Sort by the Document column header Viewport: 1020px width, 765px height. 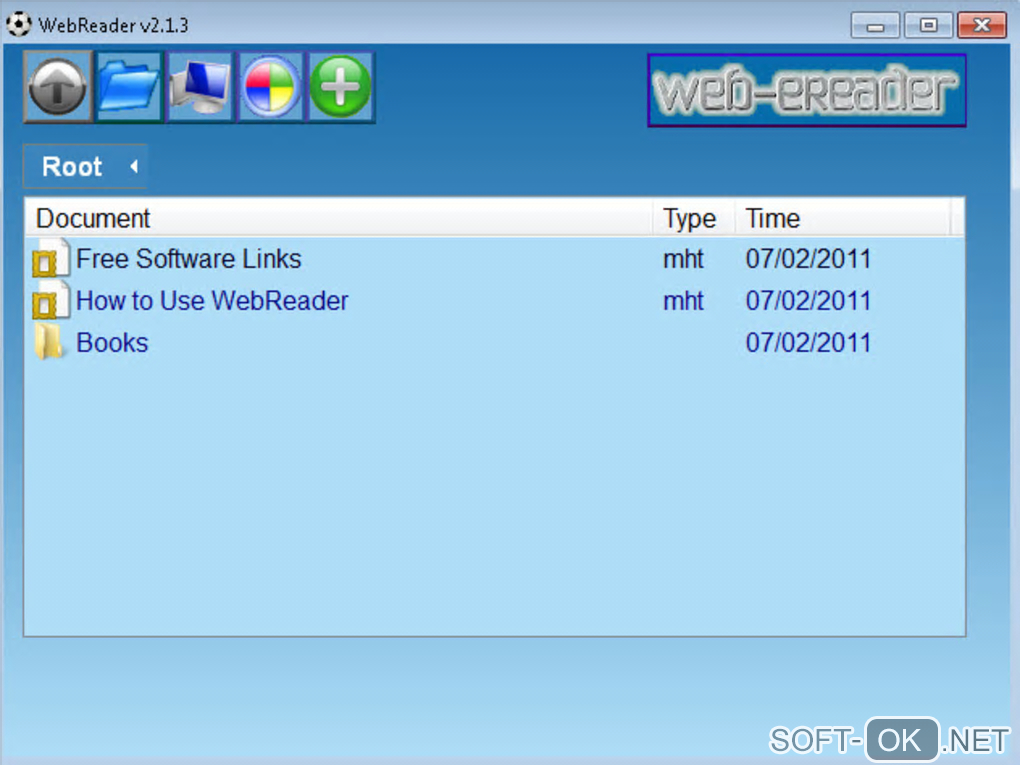point(338,218)
